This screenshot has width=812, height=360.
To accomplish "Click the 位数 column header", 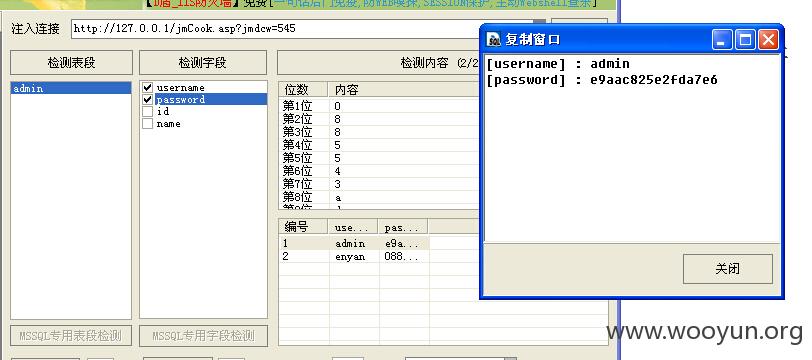I will coord(303,90).
